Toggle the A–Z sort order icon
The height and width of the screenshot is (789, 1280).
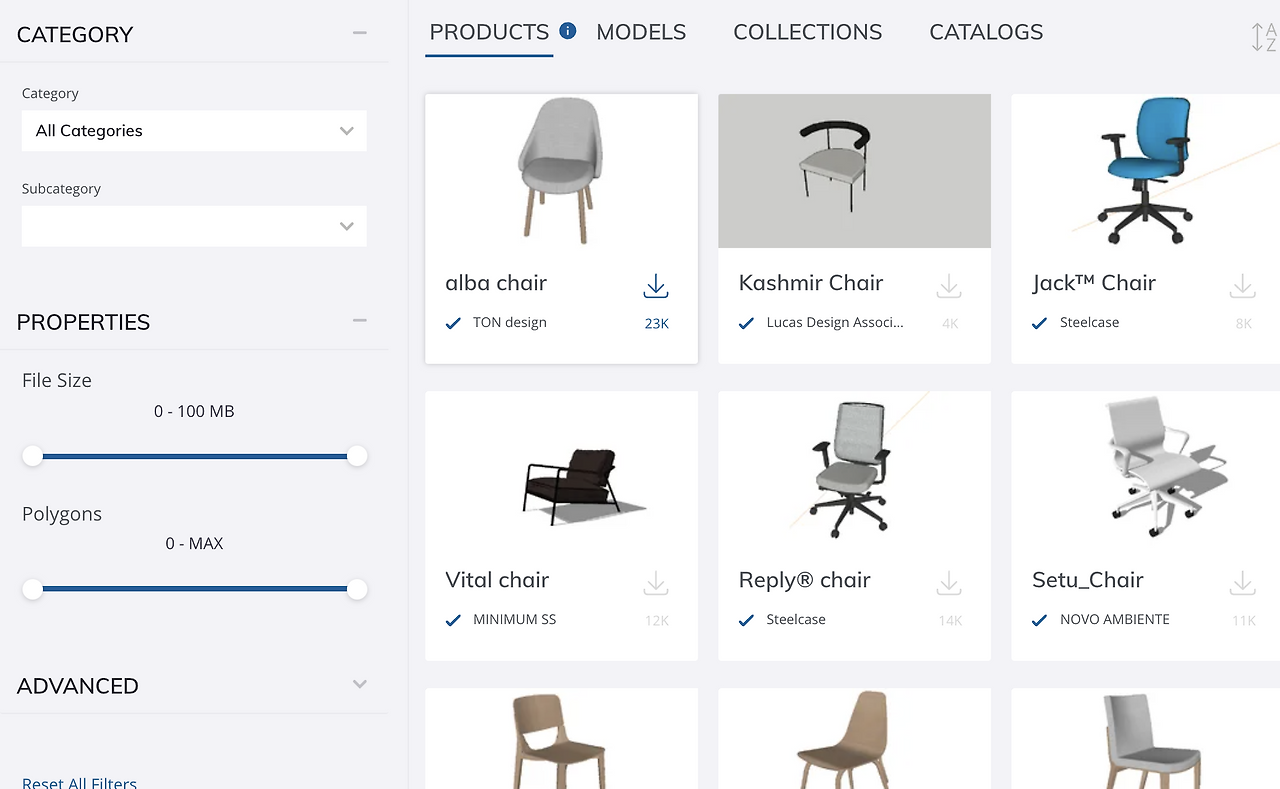coord(1263,37)
